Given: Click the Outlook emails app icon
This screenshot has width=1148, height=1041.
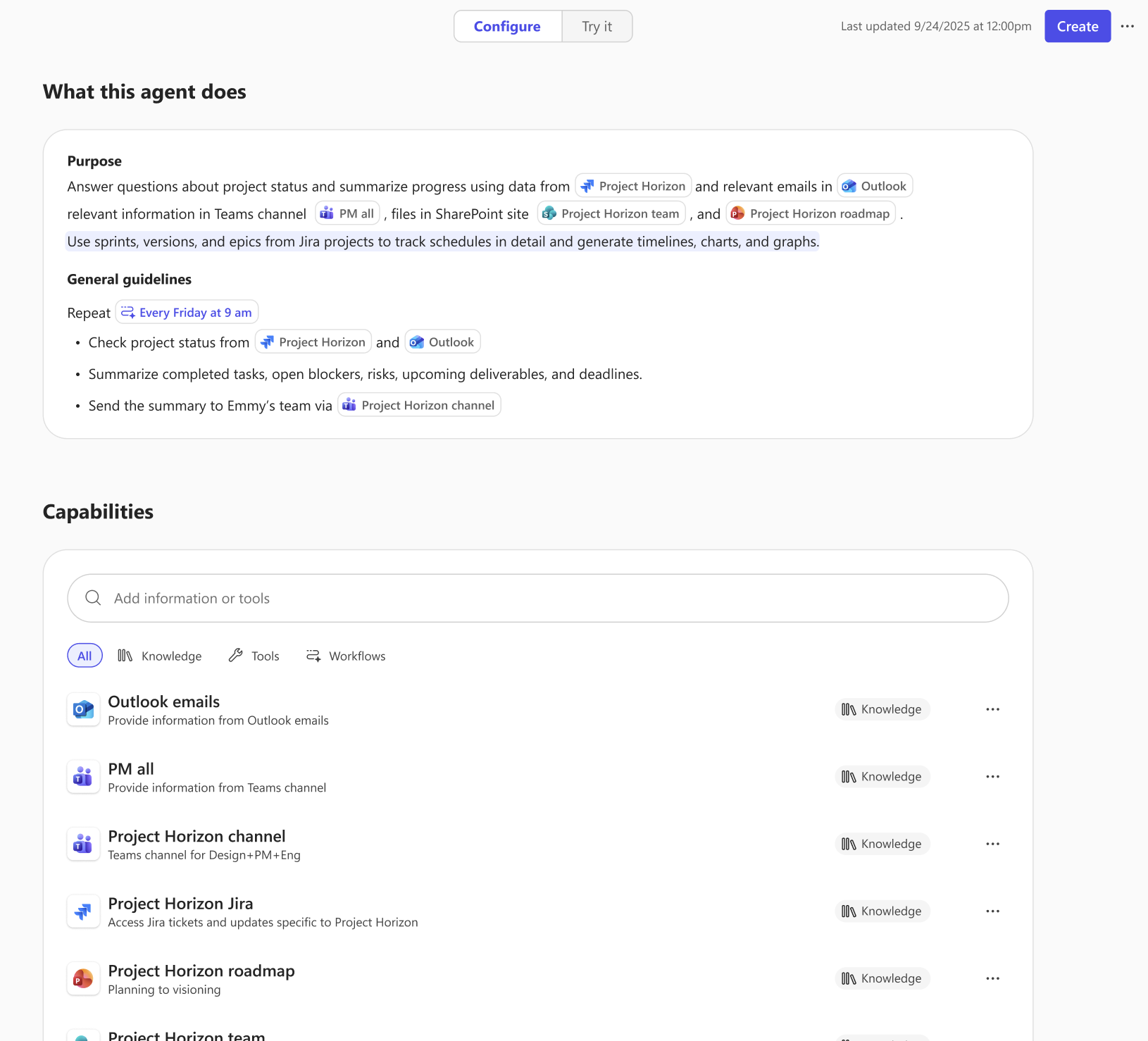Looking at the screenshot, I should 83,709.
